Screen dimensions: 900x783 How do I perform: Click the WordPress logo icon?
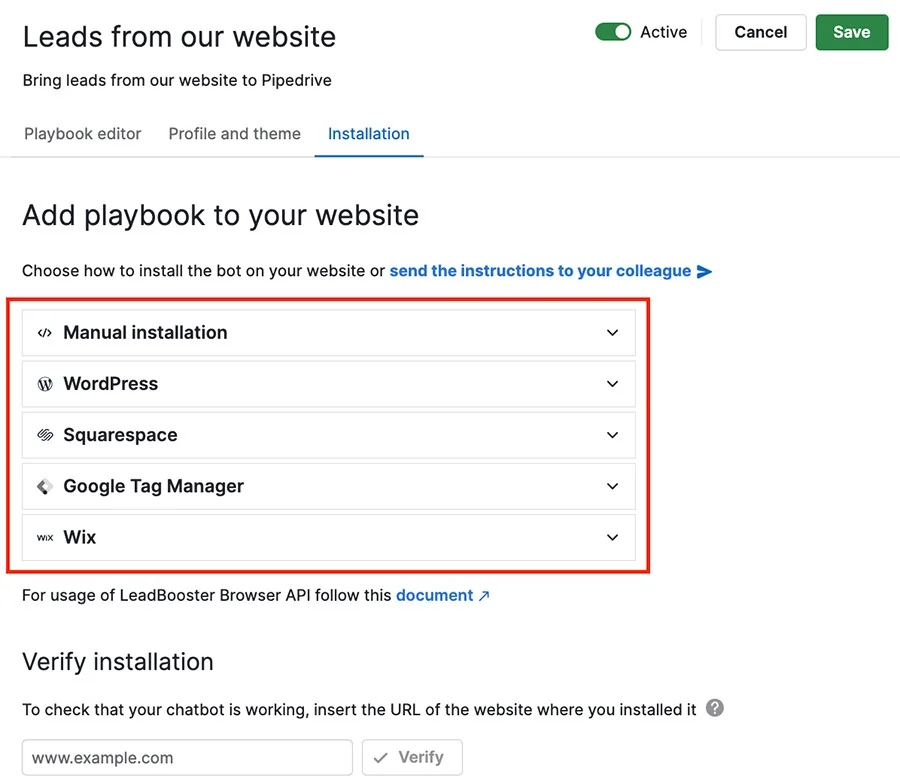tap(45, 384)
